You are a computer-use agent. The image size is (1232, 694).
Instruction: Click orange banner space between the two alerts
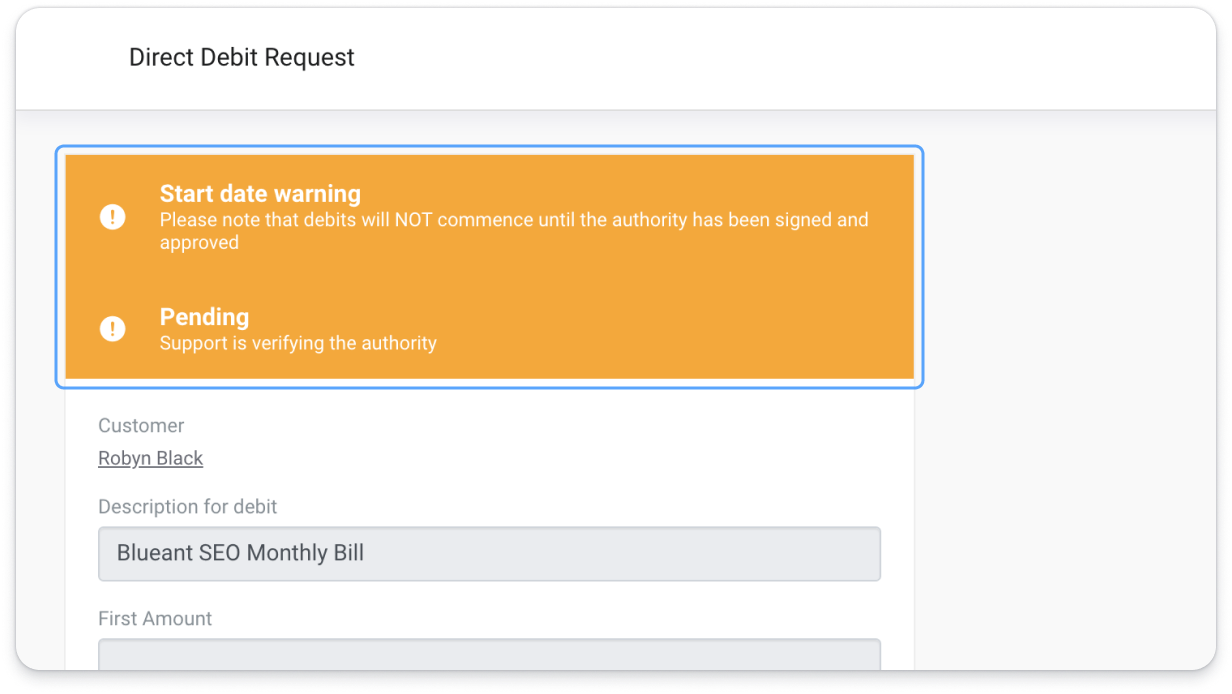(489, 280)
